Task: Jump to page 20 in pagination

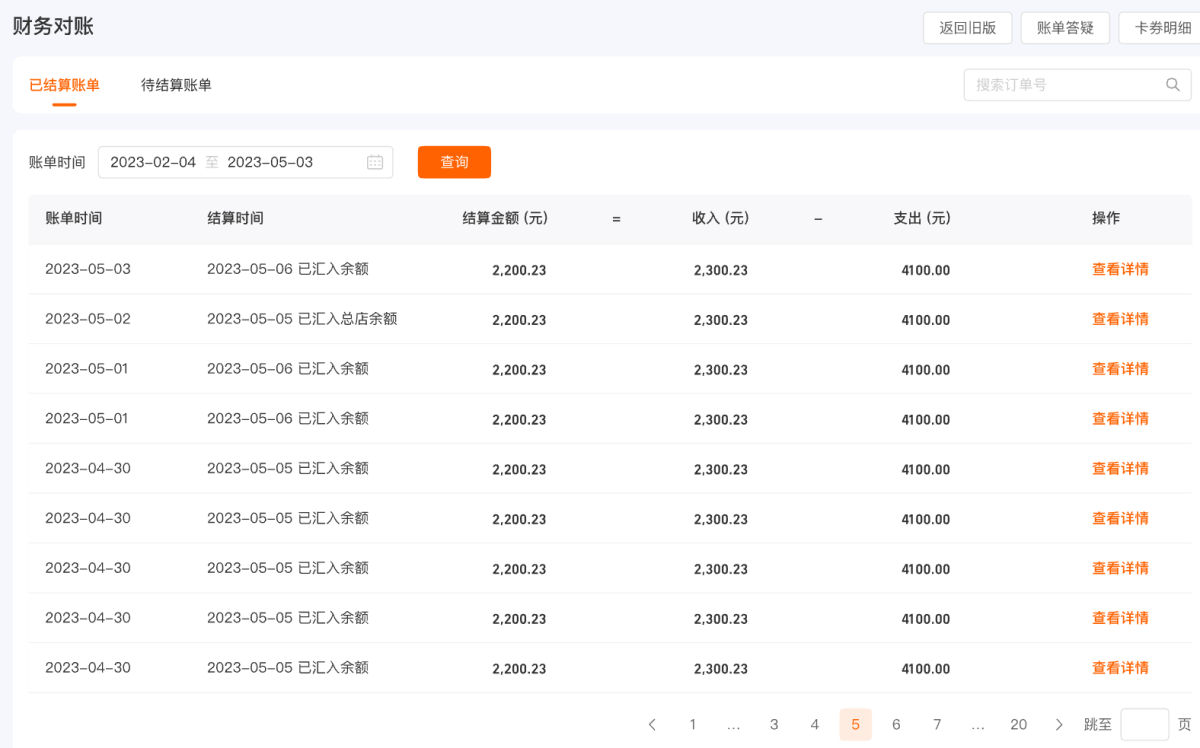Action: [x=1018, y=724]
